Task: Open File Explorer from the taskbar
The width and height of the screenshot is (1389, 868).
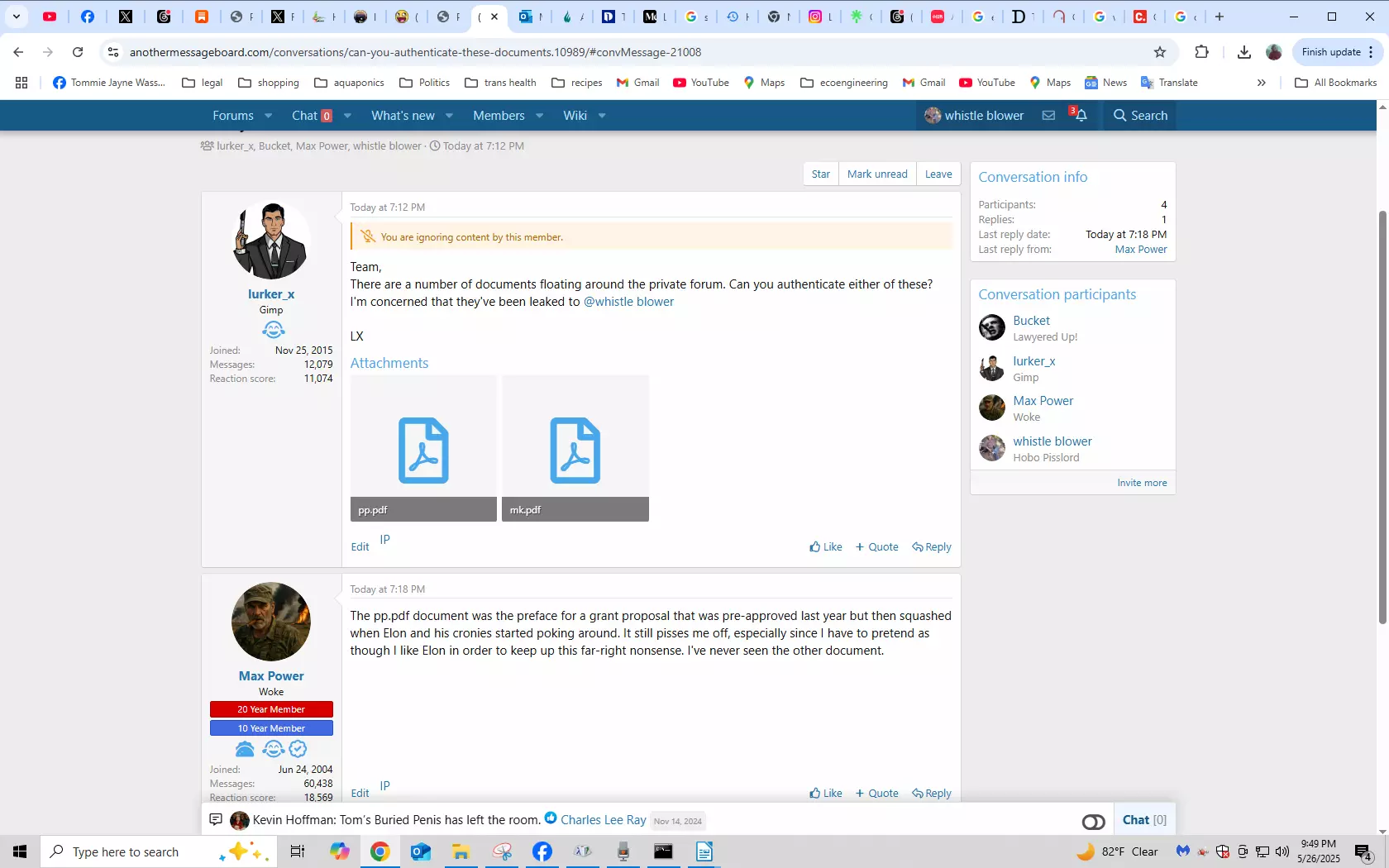Action: (x=461, y=851)
